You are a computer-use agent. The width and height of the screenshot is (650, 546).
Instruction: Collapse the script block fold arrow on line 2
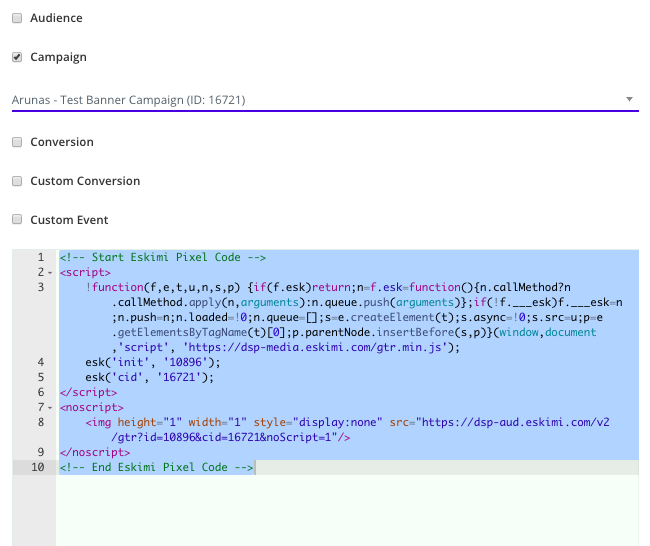(x=50, y=273)
